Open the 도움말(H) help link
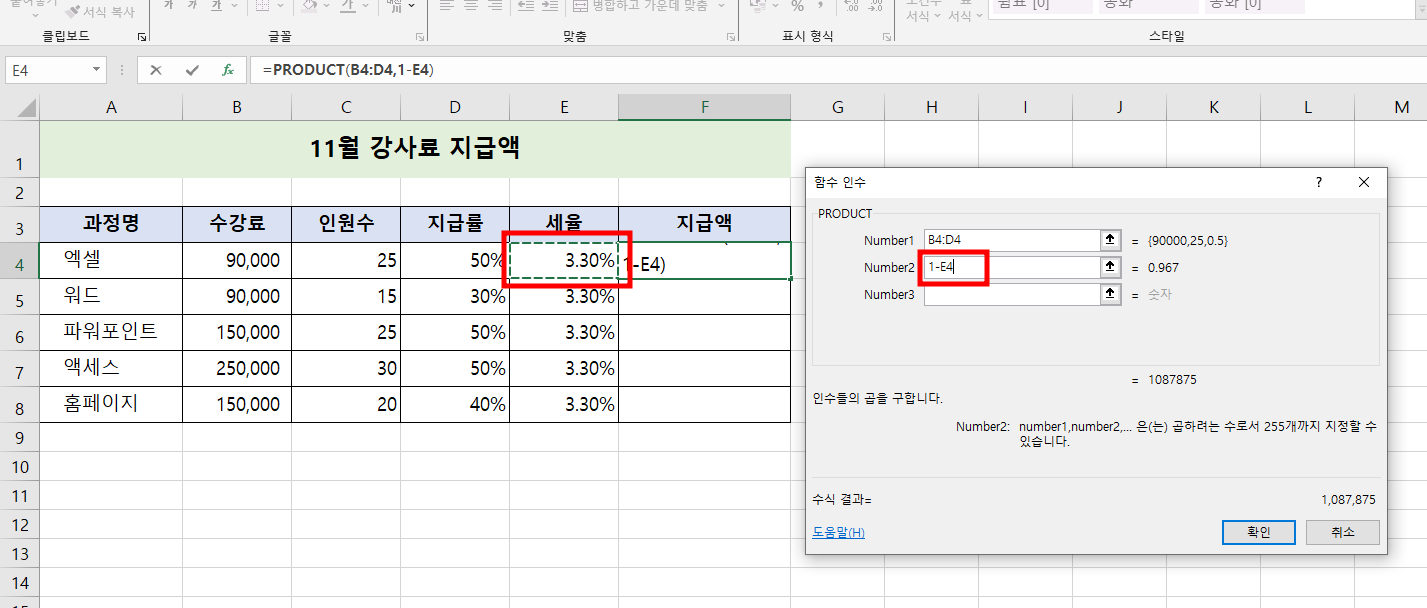 pyautogui.click(x=840, y=532)
